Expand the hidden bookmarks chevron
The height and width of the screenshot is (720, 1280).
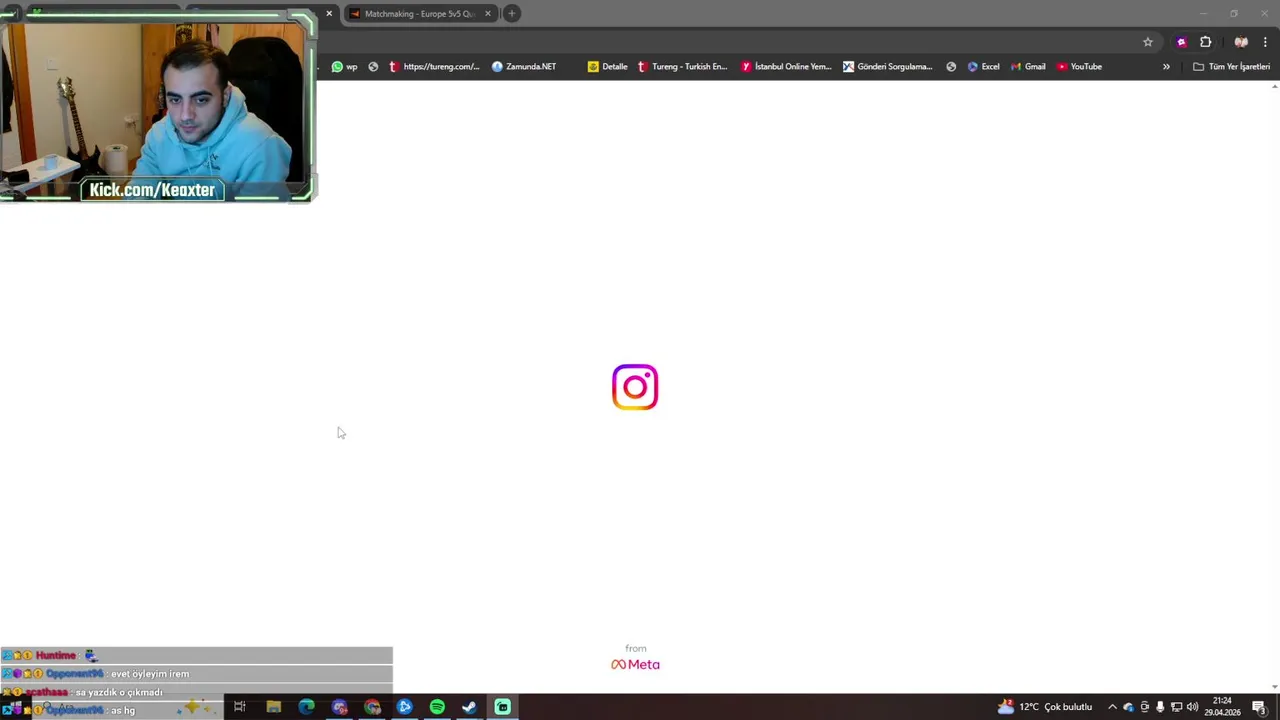[1166, 67]
